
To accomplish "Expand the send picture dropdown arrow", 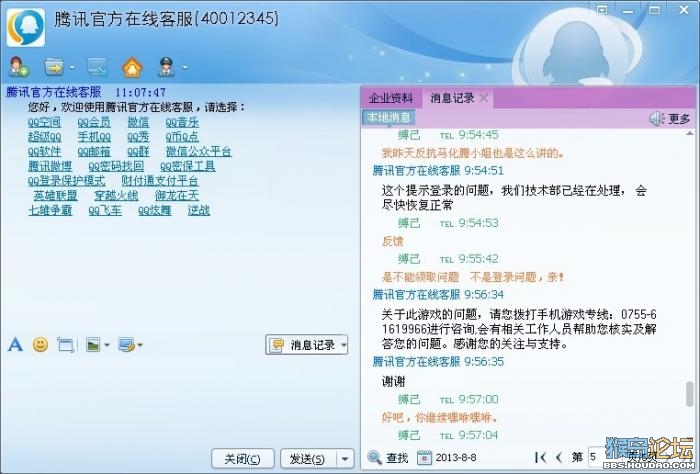I will click(107, 345).
